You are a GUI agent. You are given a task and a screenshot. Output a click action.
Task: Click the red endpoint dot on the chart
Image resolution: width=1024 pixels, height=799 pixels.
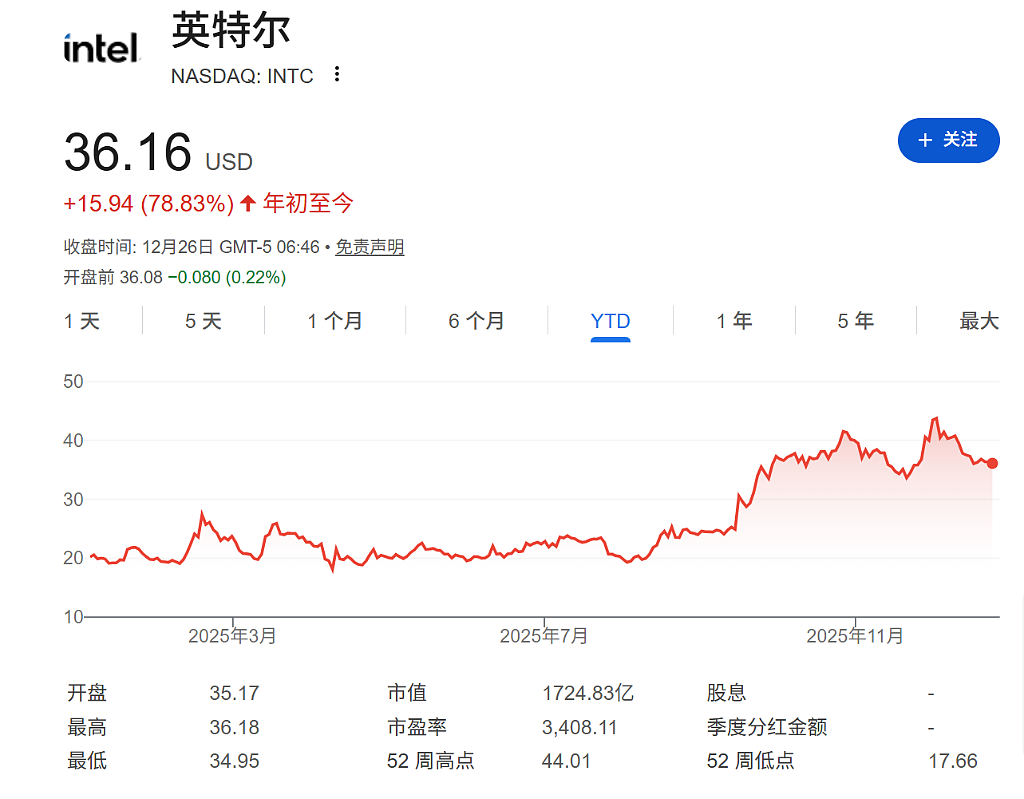992,463
